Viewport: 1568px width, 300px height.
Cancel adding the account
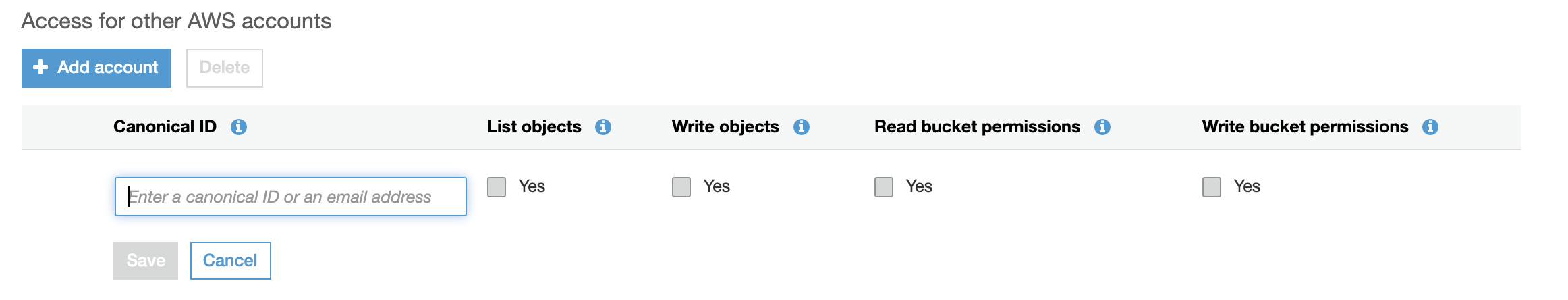pyautogui.click(x=230, y=261)
